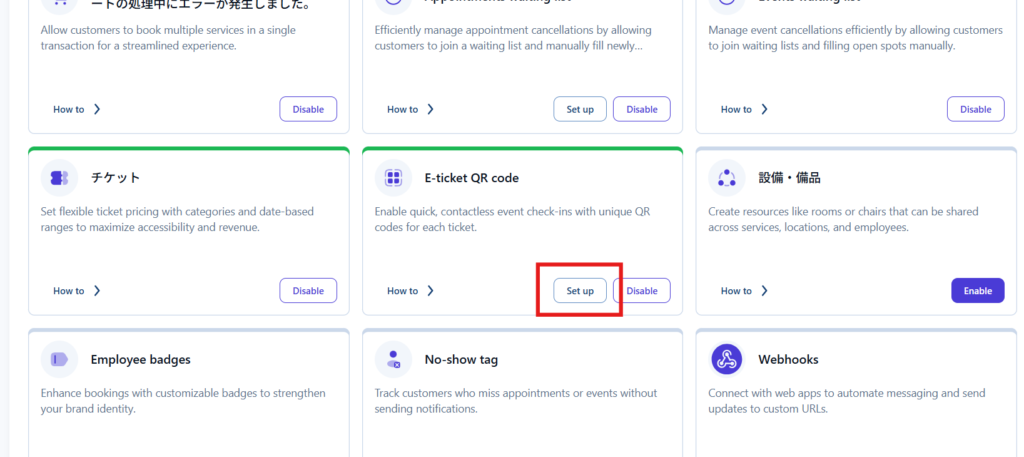1024x457 pixels.
Task: Disable the multiple services booking feature
Action: click(x=308, y=109)
